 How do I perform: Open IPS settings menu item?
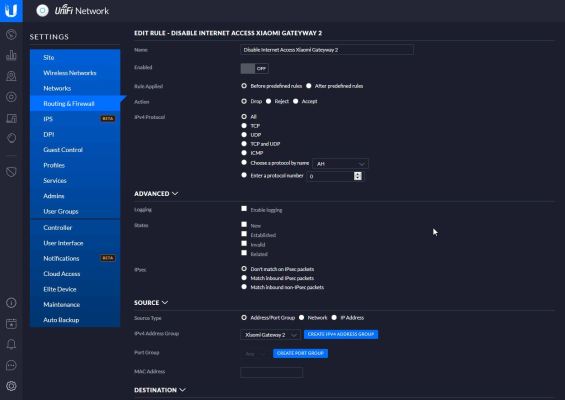(x=75, y=119)
